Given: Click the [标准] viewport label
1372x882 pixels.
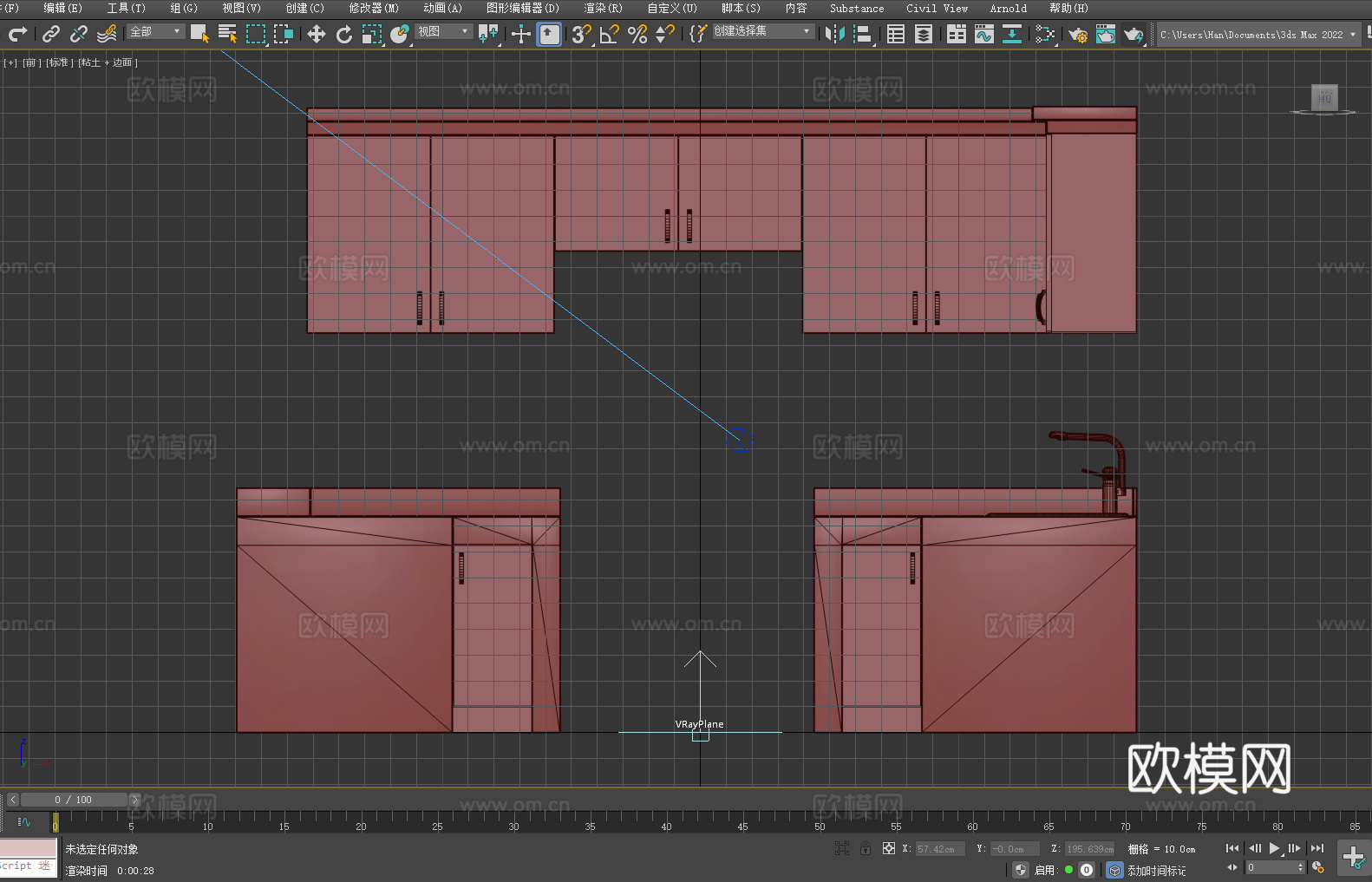Looking at the screenshot, I should tap(60, 62).
